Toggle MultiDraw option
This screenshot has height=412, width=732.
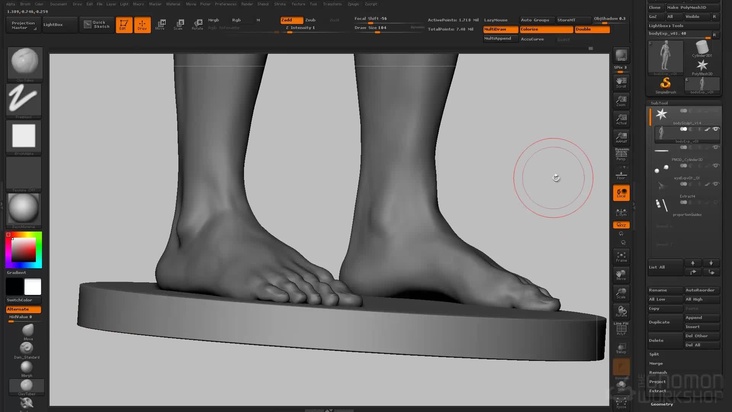[500, 29]
